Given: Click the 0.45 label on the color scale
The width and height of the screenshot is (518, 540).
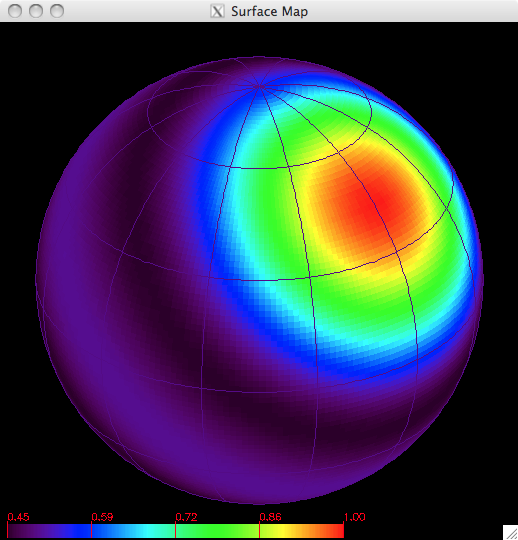Looking at the screenshot, I should pos(19,517).
